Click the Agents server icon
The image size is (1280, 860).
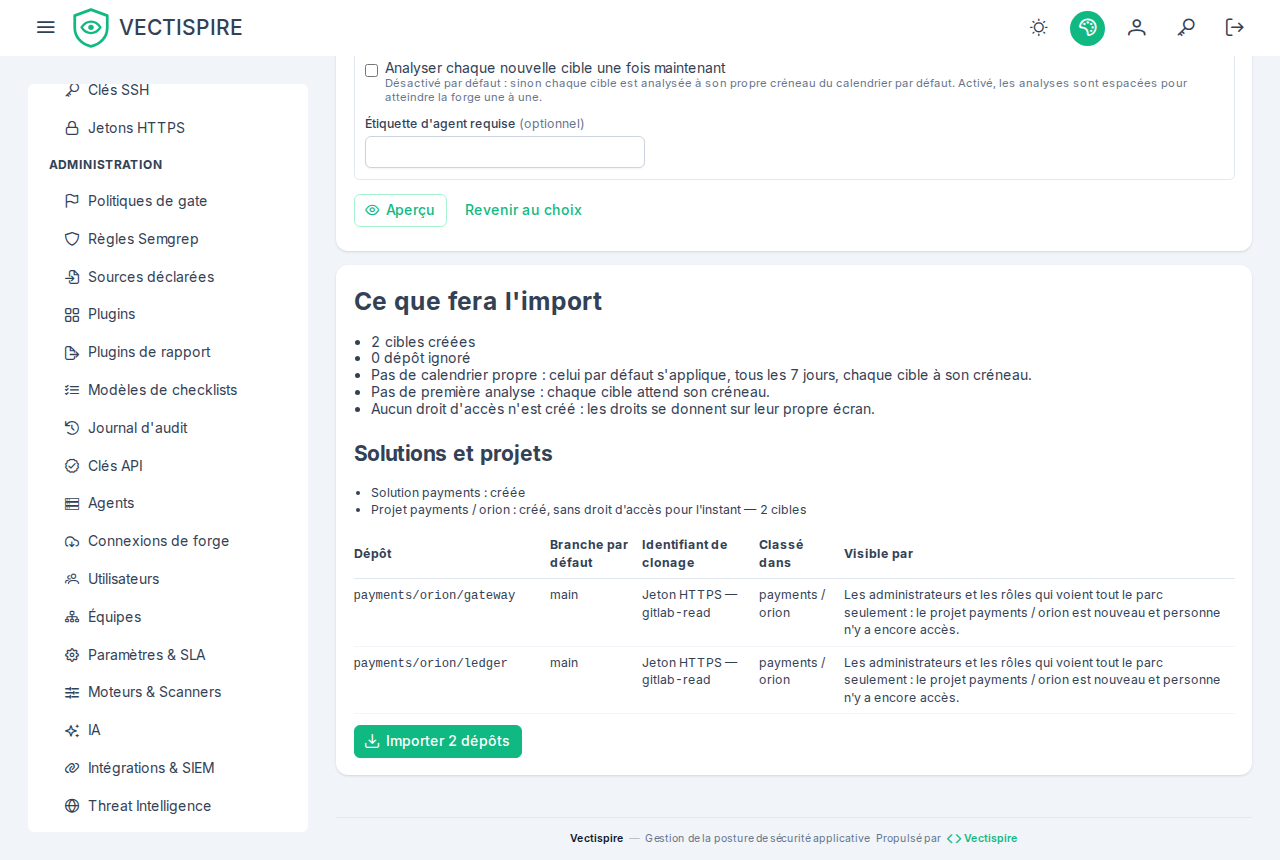(x=72, y=503)
